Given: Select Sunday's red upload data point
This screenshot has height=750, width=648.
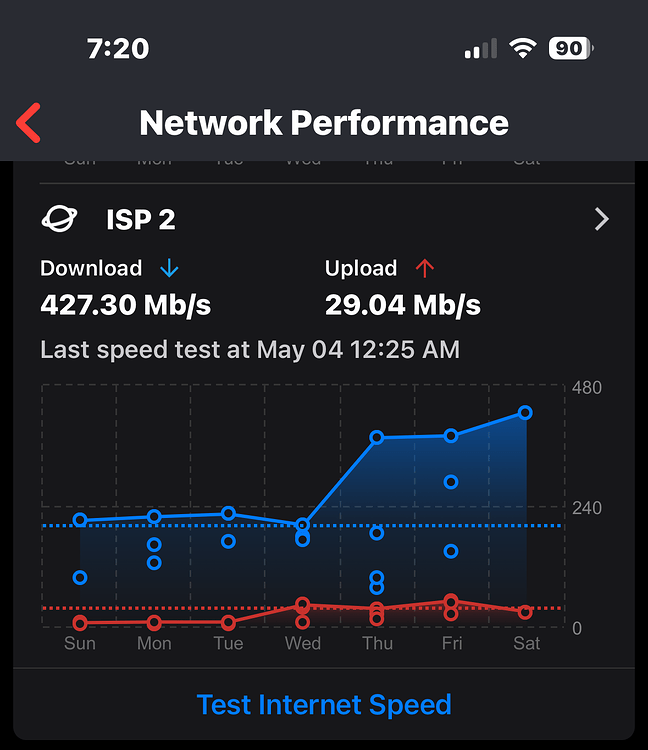Looking at the screenshot, I should pyautogui.click(x=80, y=623).
